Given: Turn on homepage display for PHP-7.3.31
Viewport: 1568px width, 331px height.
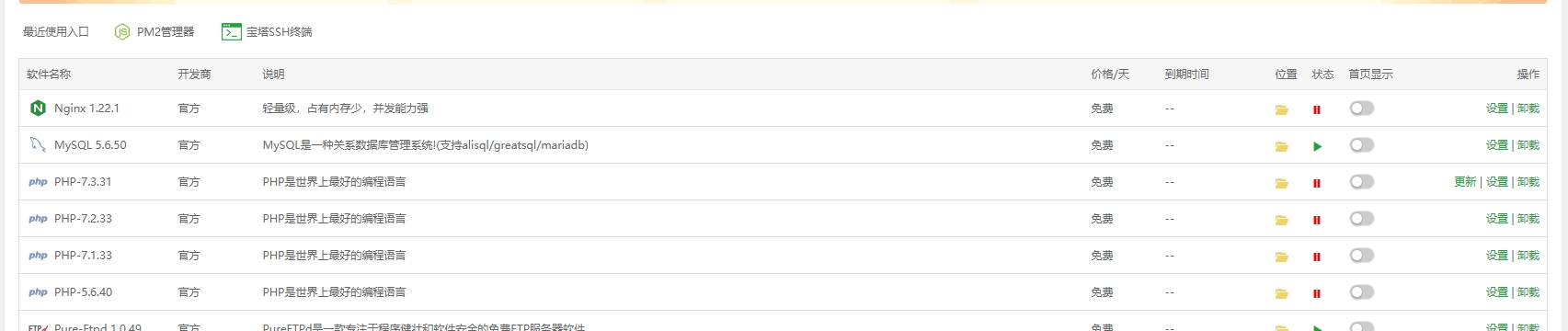Looking at the screenshot, I should (x=1361, y=182).
